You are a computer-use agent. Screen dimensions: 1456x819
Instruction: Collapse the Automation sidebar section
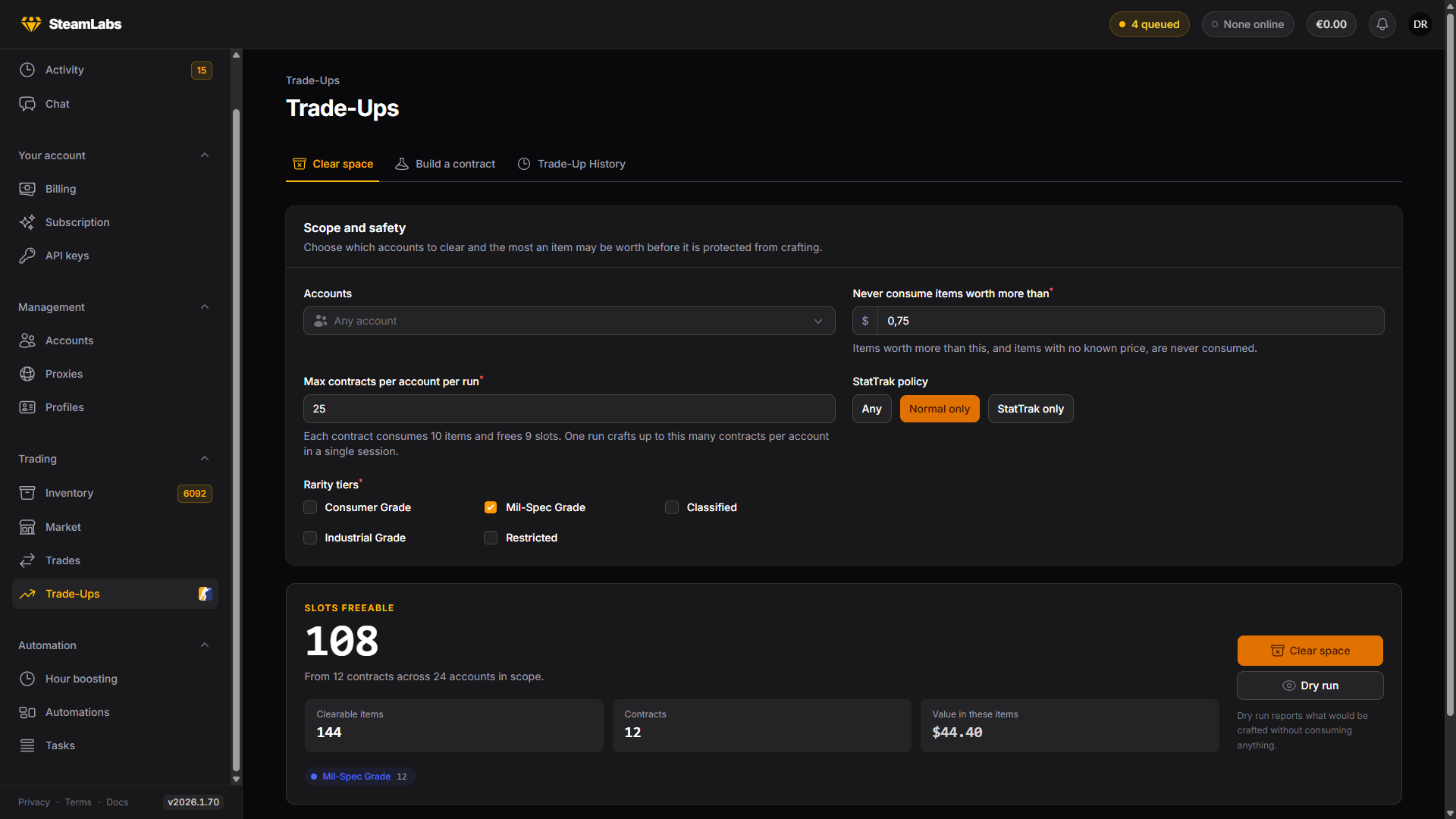tap(205, 645)
